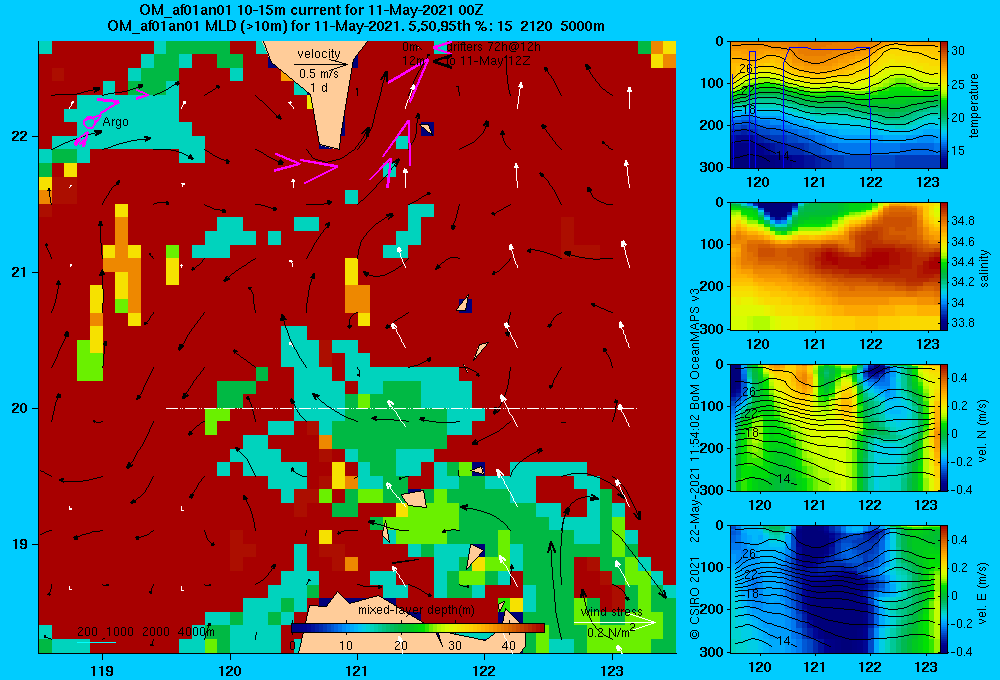Open the salinity cross-section panel

point(834,266)
